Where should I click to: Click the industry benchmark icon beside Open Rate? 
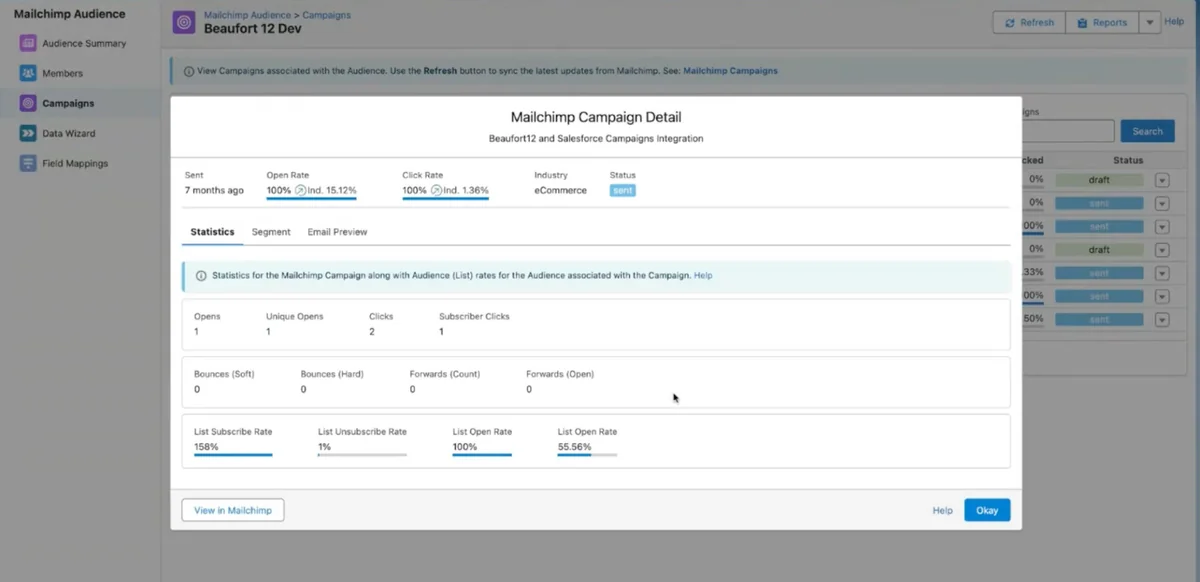coord(301,190)
